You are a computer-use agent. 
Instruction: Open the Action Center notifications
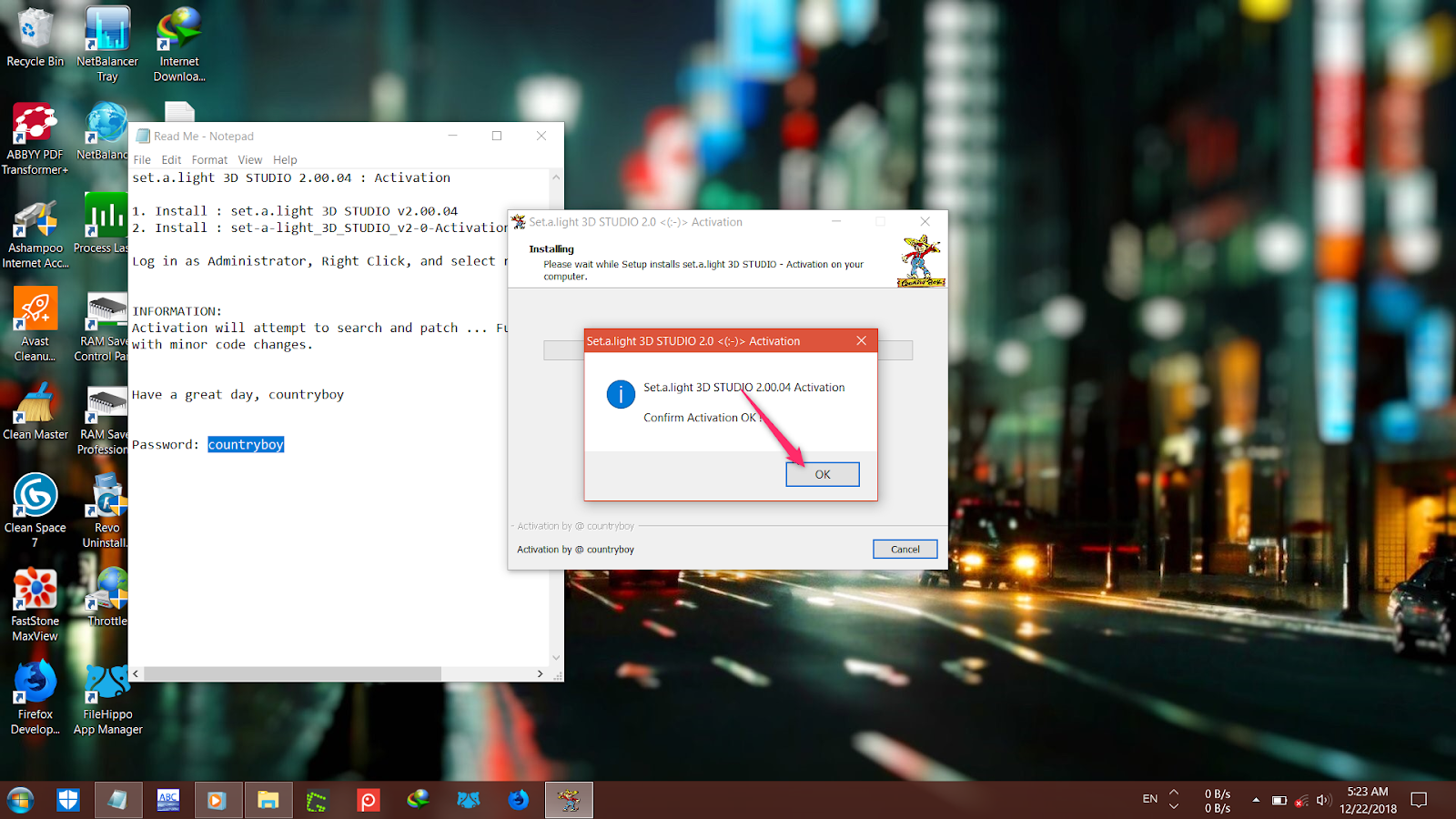[x=1419, y=800]
